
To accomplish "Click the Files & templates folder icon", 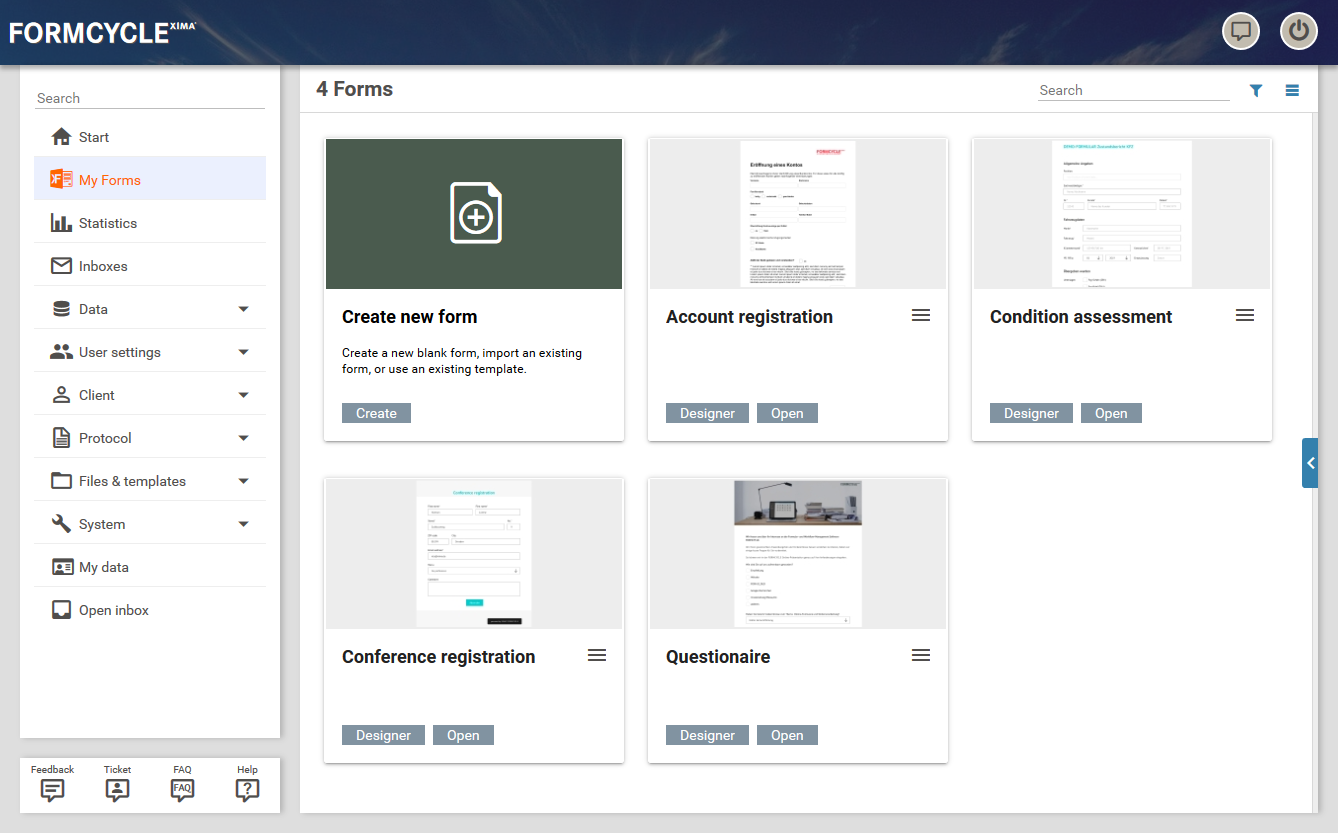I will [62, 481].
